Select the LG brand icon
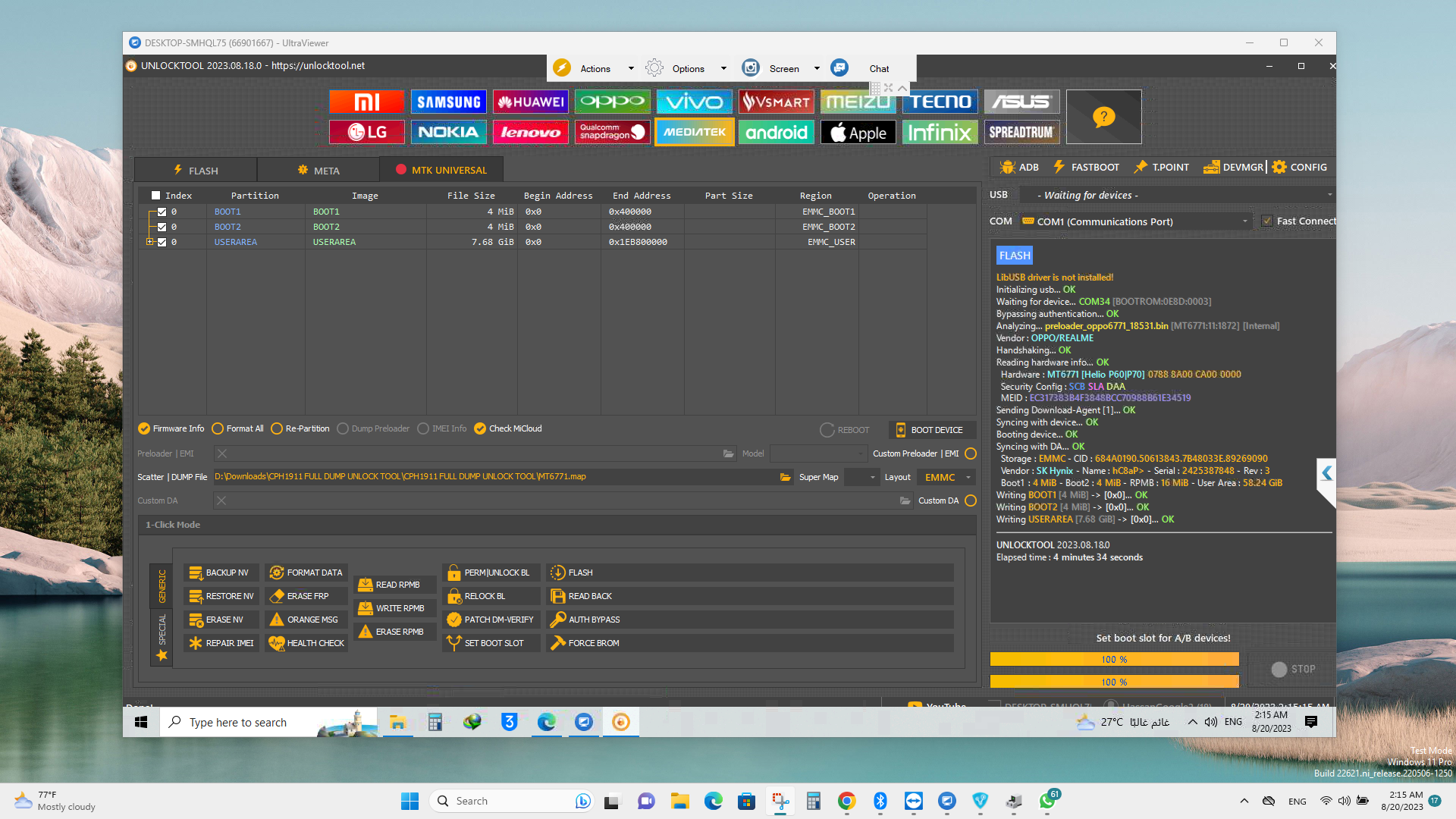 [x=367, y=132]
